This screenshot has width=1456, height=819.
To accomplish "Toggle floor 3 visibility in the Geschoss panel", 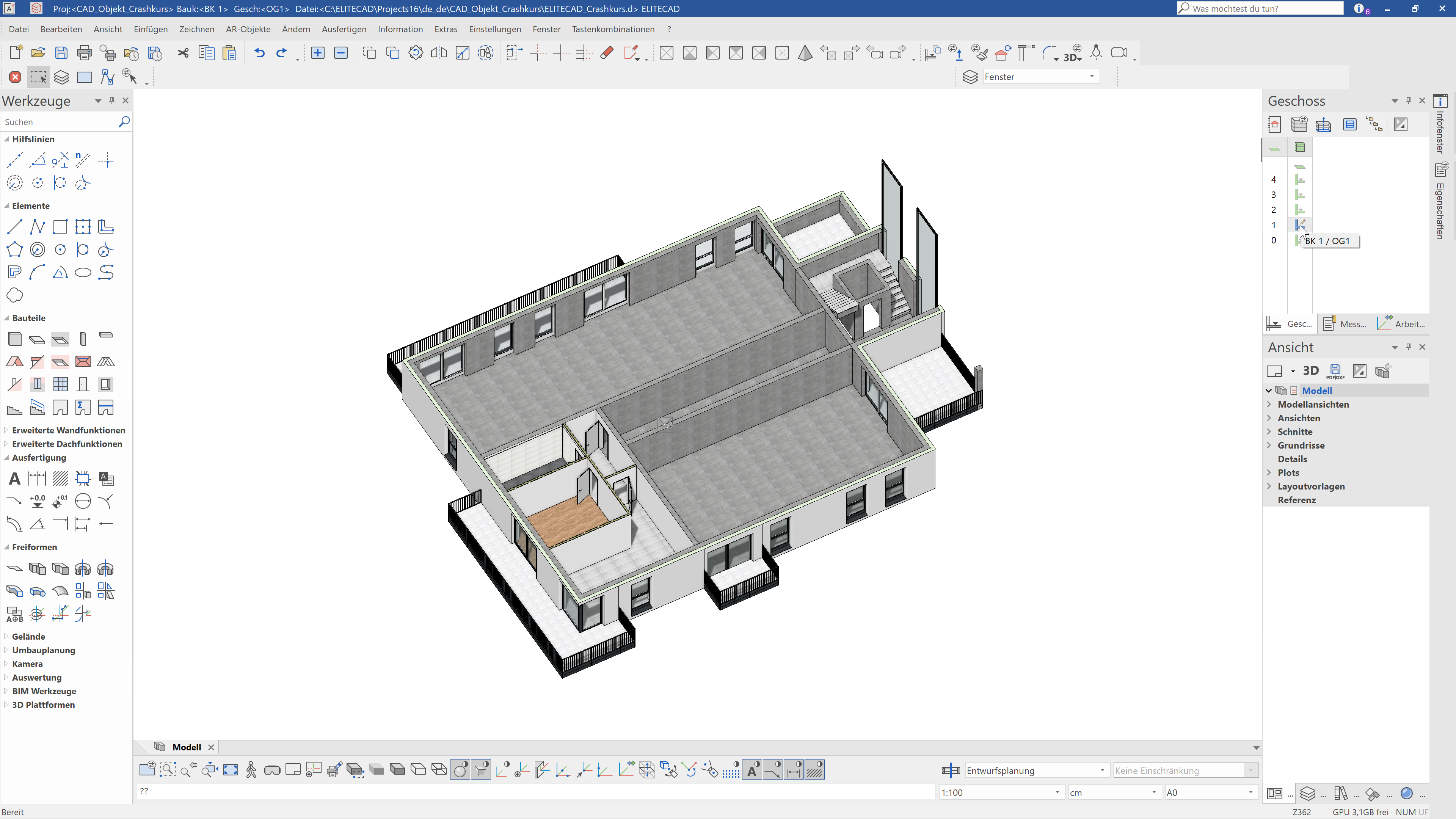I will (x=1299, y=195).
